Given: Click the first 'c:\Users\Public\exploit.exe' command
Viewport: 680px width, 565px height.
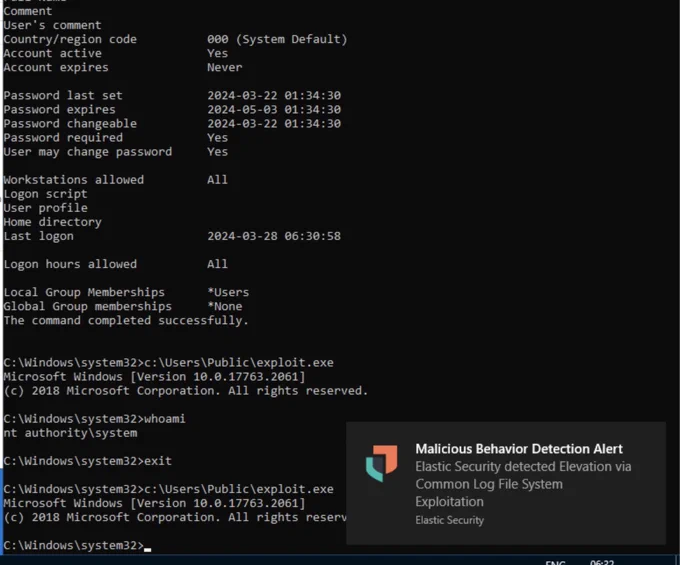Looking at the screenshot, I should pyautogui.click(x=239, y=363).
